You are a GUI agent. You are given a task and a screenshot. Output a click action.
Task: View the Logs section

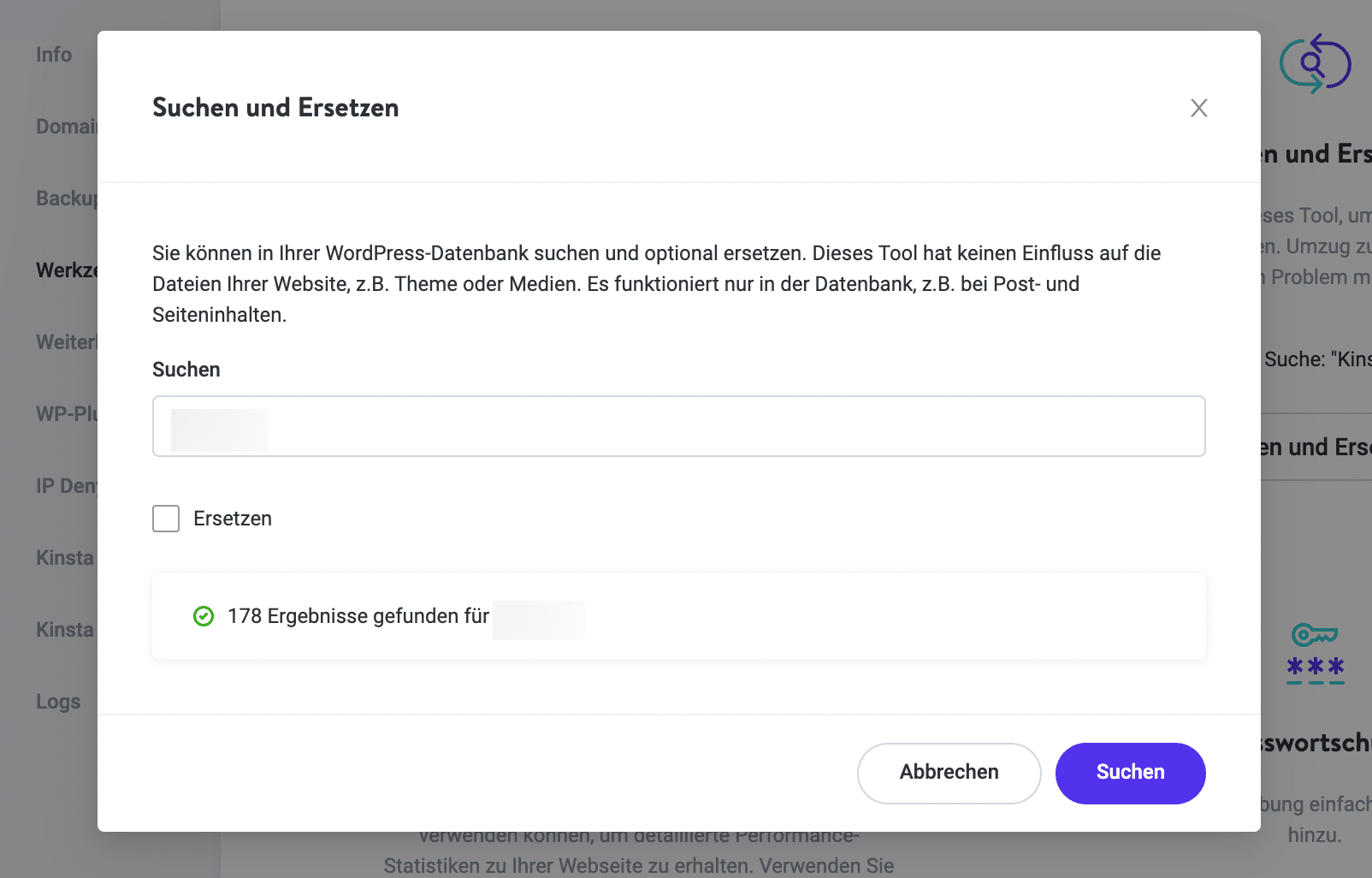[x=57, y=701]
